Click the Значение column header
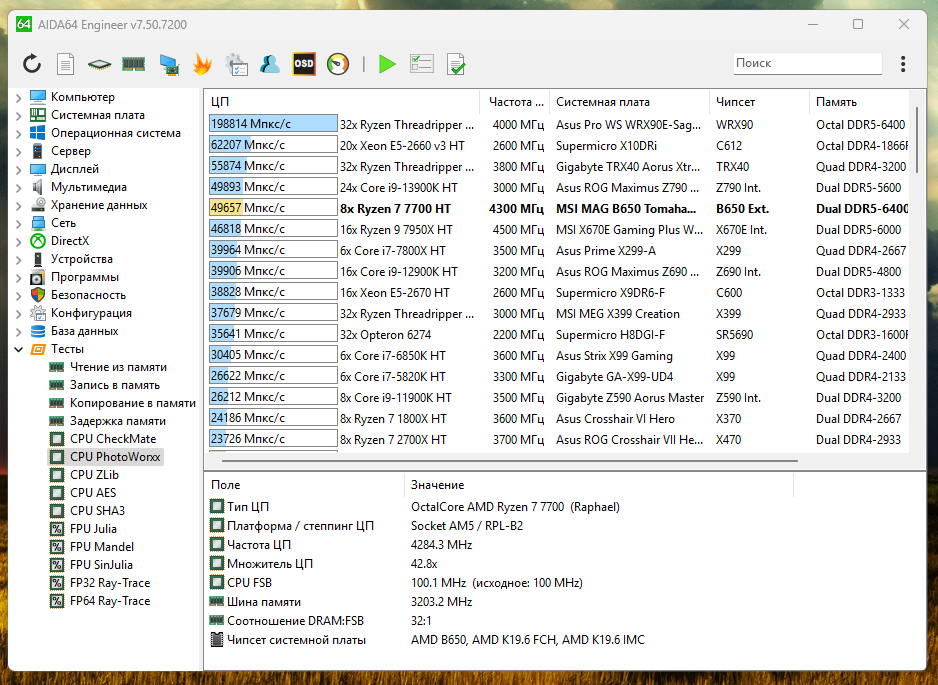 tap(599, 485)
